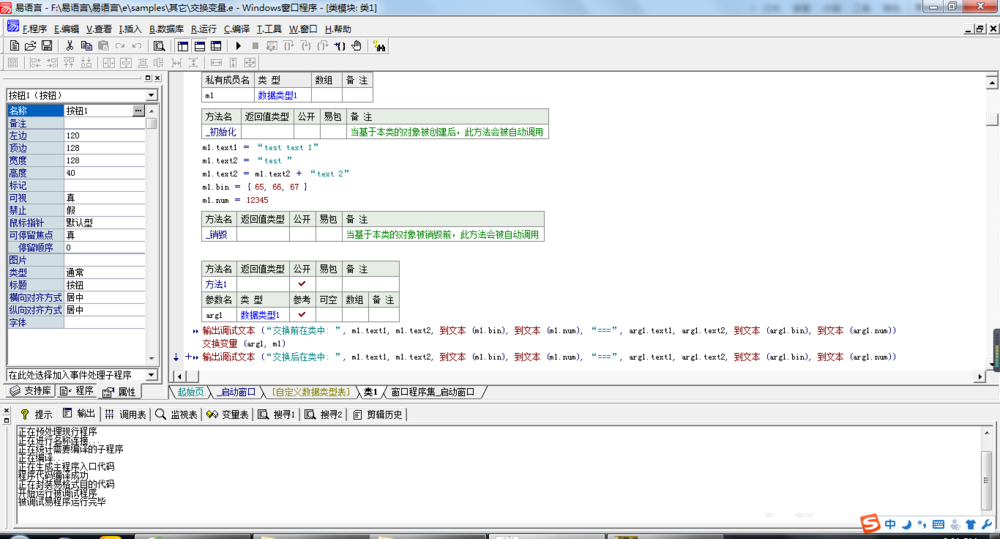Open the 提示 hint panel

click(x=36, y=415)
